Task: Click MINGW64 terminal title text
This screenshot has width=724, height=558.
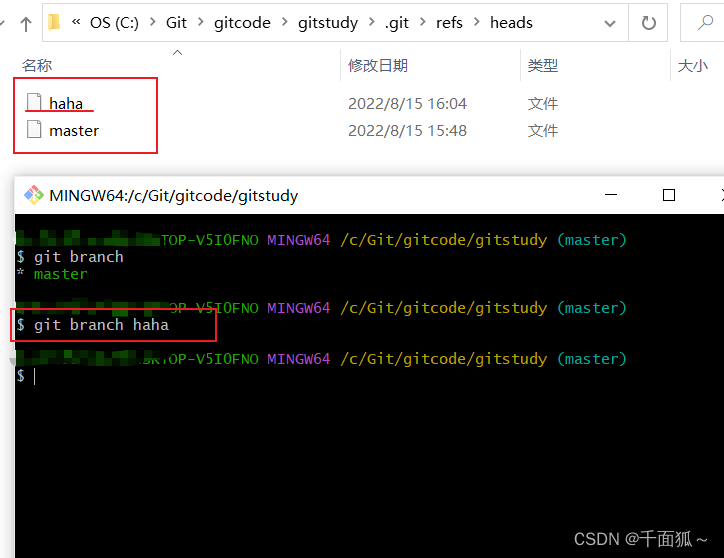Action: click(x=174, y=196)
